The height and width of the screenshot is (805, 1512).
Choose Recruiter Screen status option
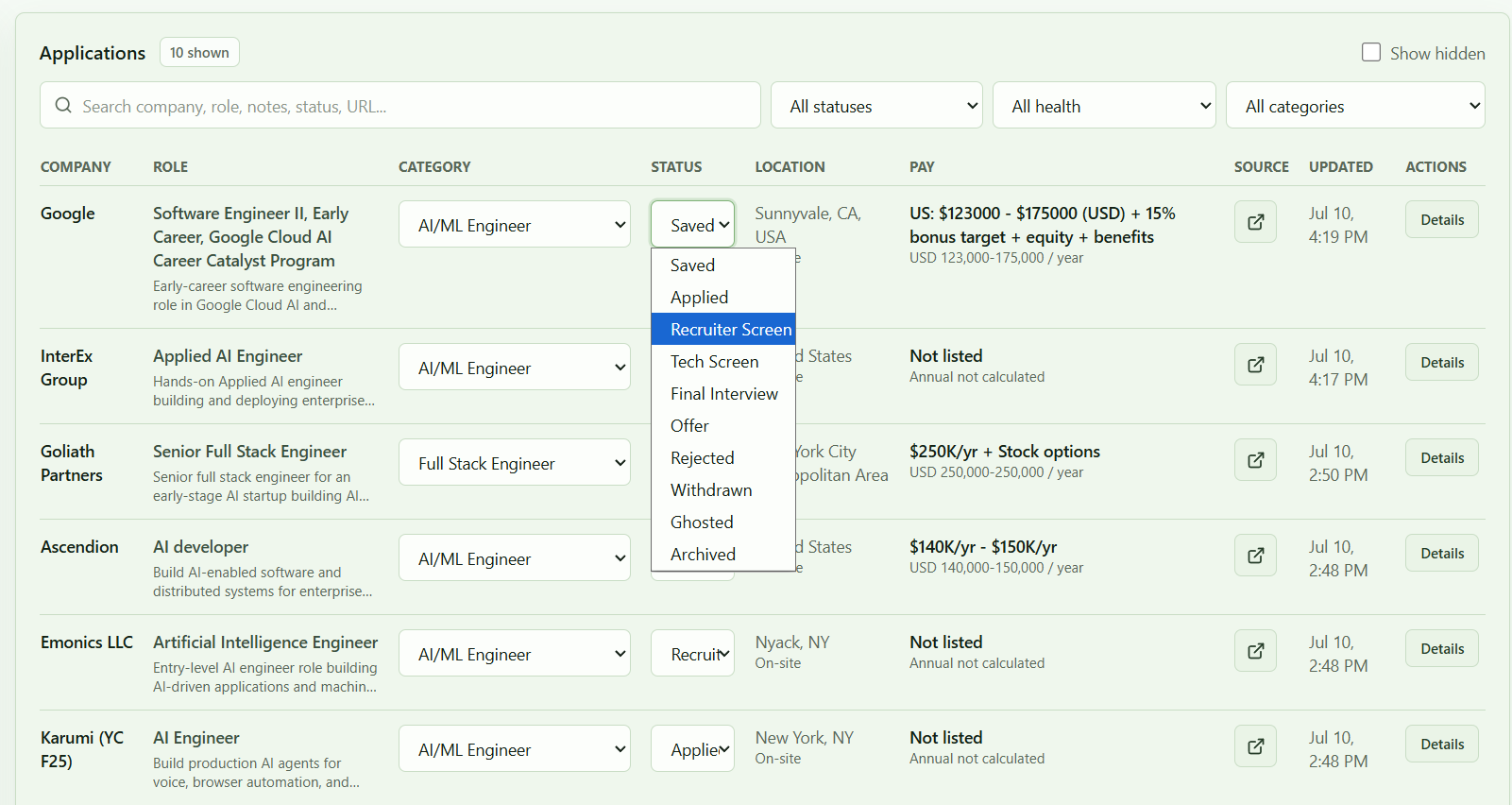(x=723, y=330)
